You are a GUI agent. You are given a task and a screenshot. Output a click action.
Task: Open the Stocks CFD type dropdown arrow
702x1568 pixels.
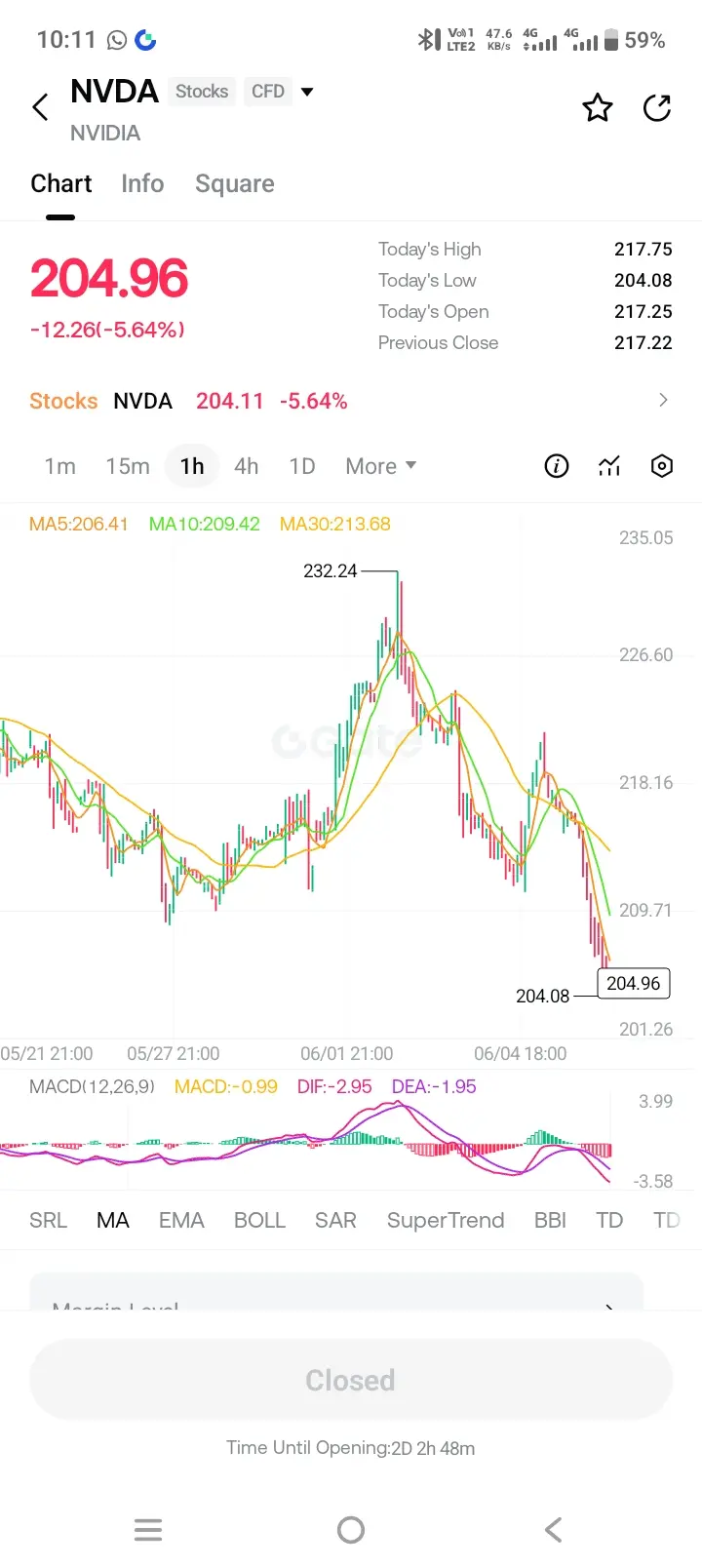(307, 92)
